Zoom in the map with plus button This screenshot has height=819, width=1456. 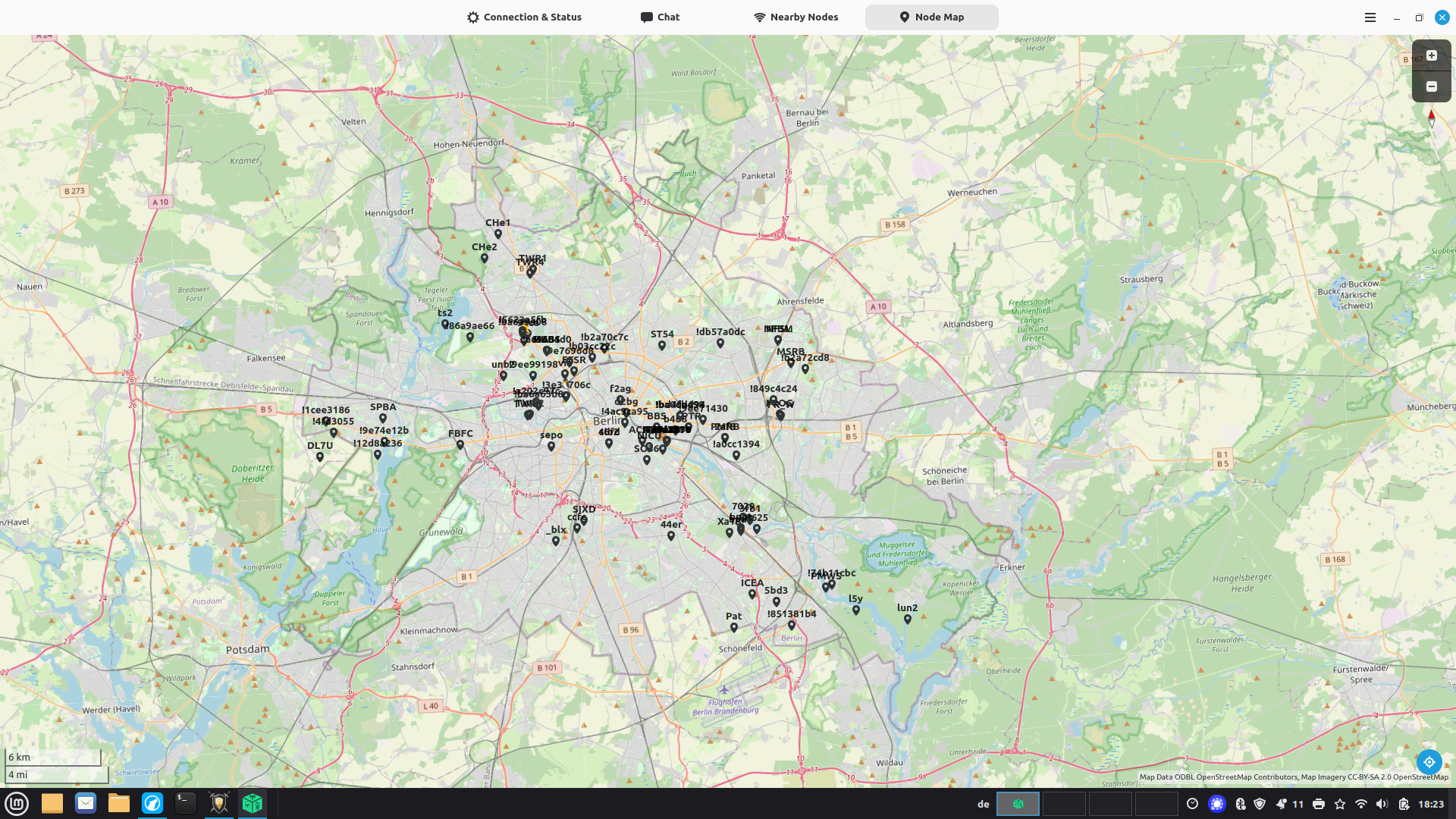(1431, 55)
